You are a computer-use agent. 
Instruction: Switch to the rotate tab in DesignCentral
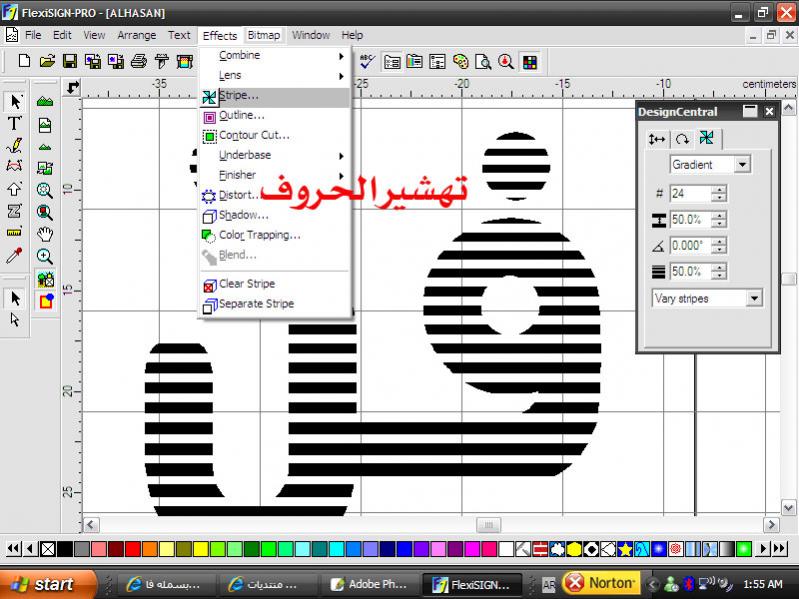[x=681, y=139]
